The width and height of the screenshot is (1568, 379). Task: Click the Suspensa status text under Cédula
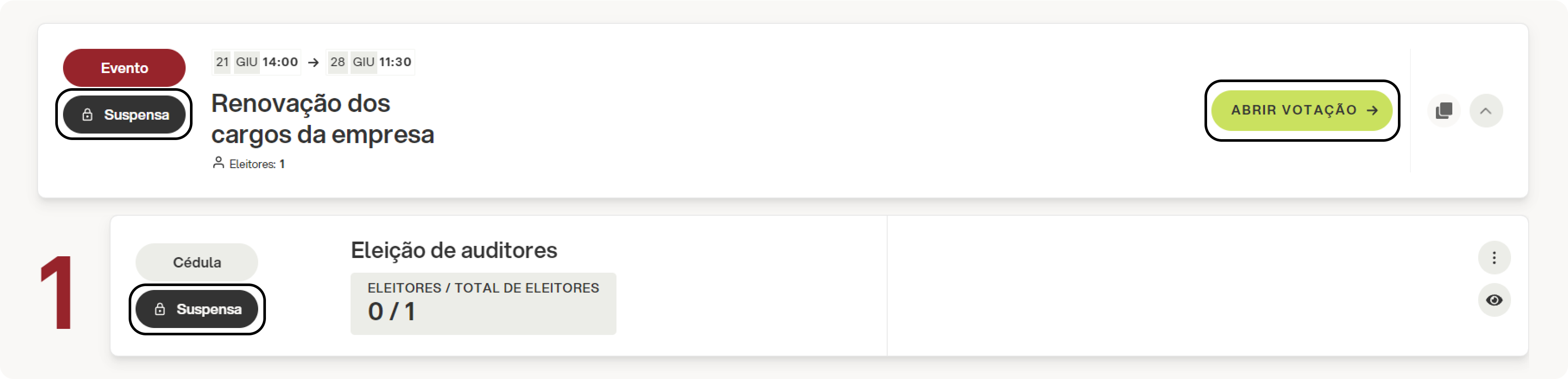point(209,309)
